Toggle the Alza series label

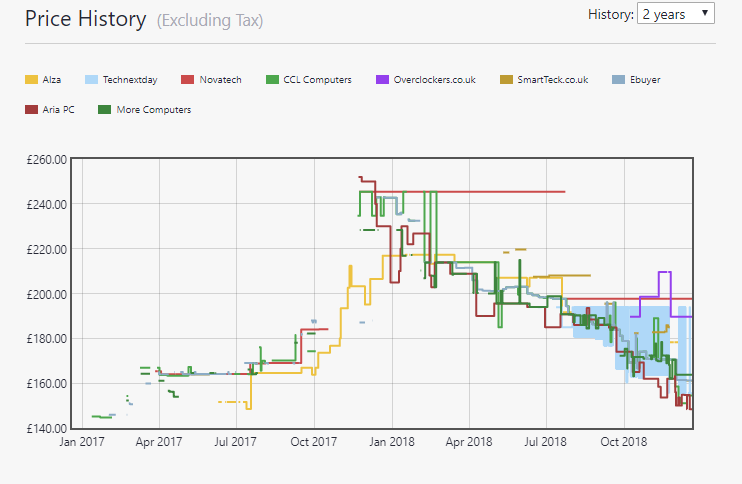click(x=52, y=80)
